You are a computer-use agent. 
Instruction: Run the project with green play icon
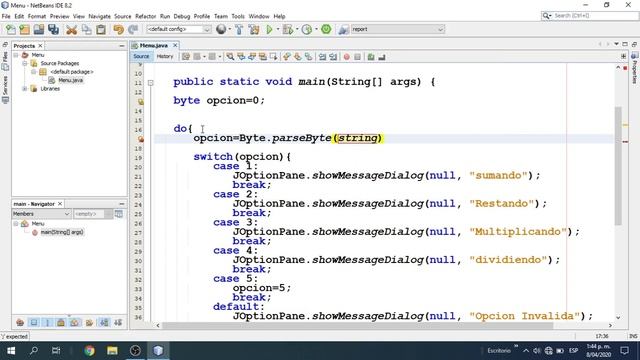[269, 29]
